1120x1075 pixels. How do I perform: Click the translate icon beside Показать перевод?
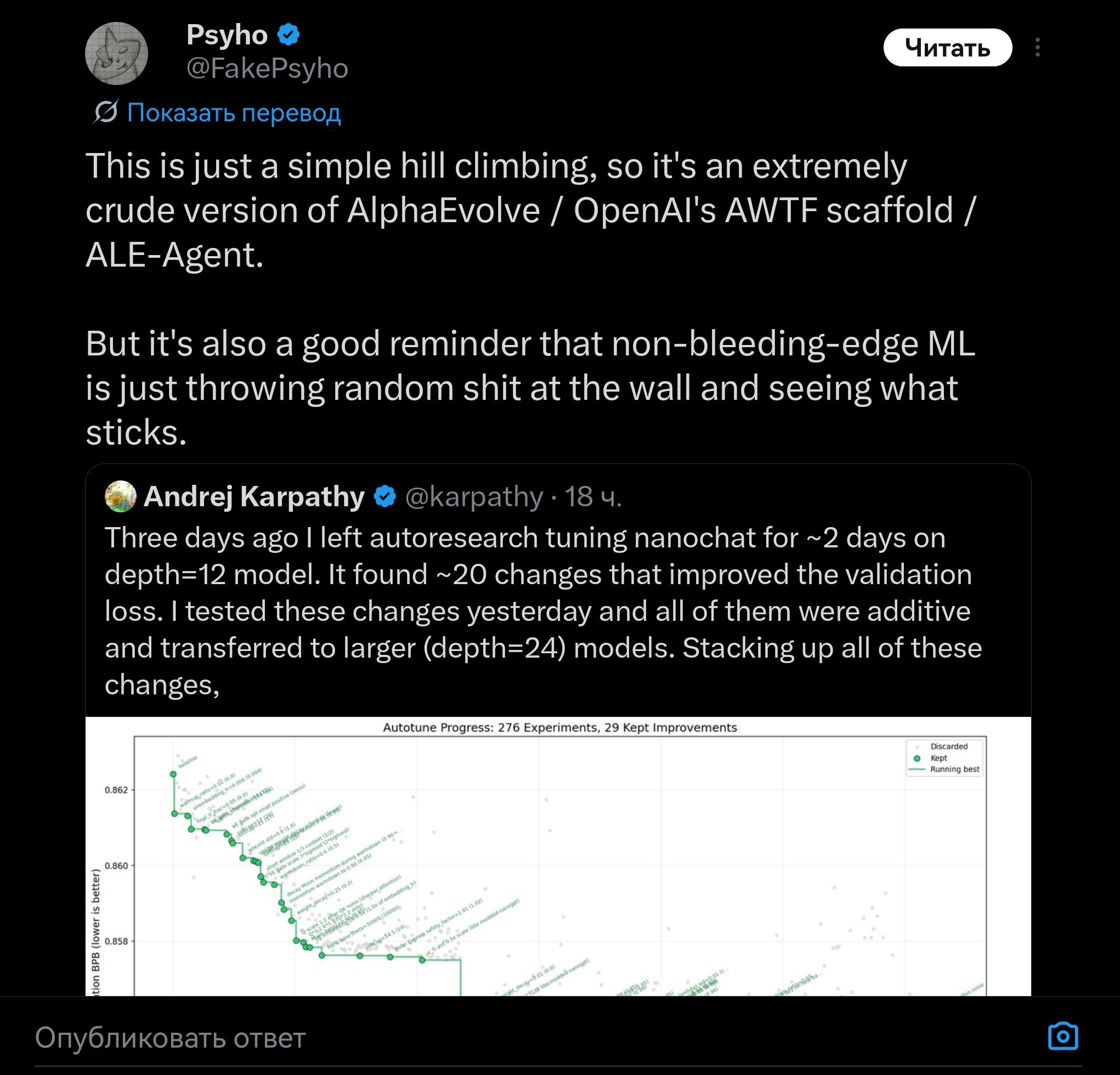click(x=106, y=112)
